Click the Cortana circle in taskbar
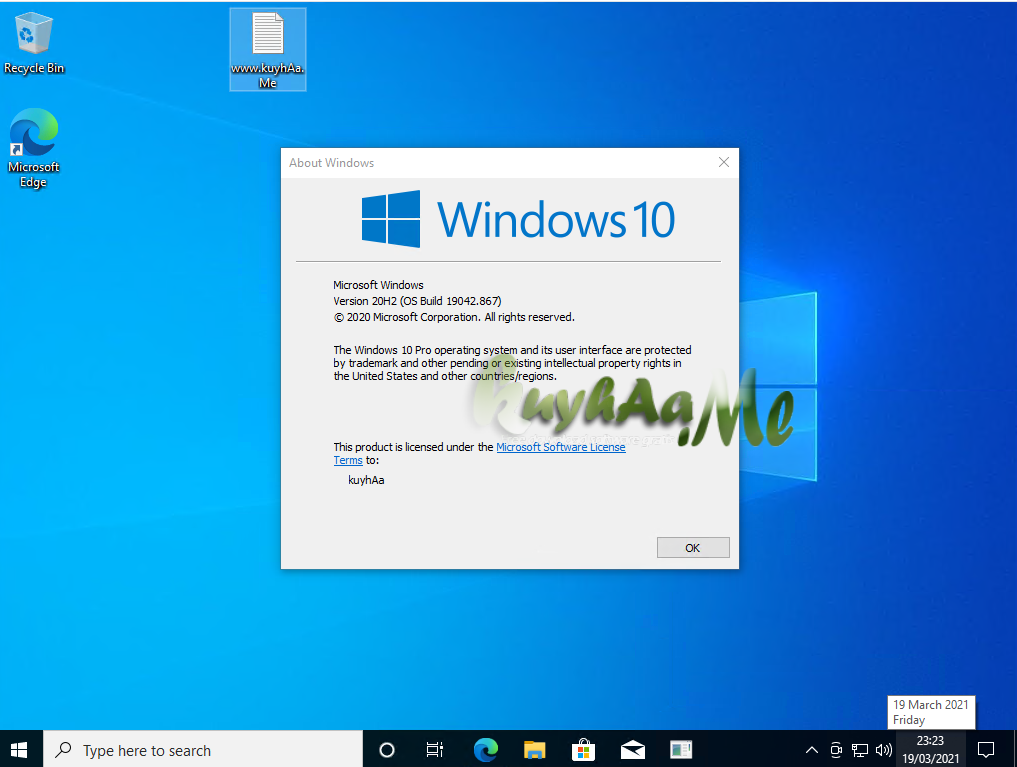The width and height of the screenshot is (1017, 767). [387, 749]
